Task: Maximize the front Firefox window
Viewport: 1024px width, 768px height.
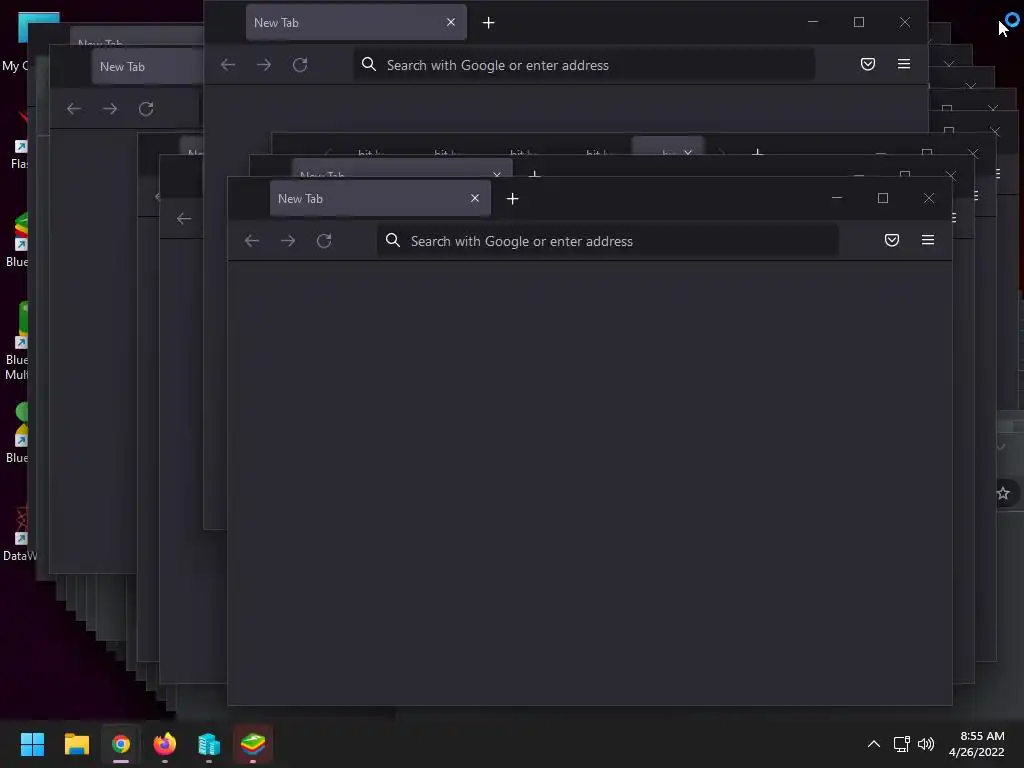Action: 883,198
